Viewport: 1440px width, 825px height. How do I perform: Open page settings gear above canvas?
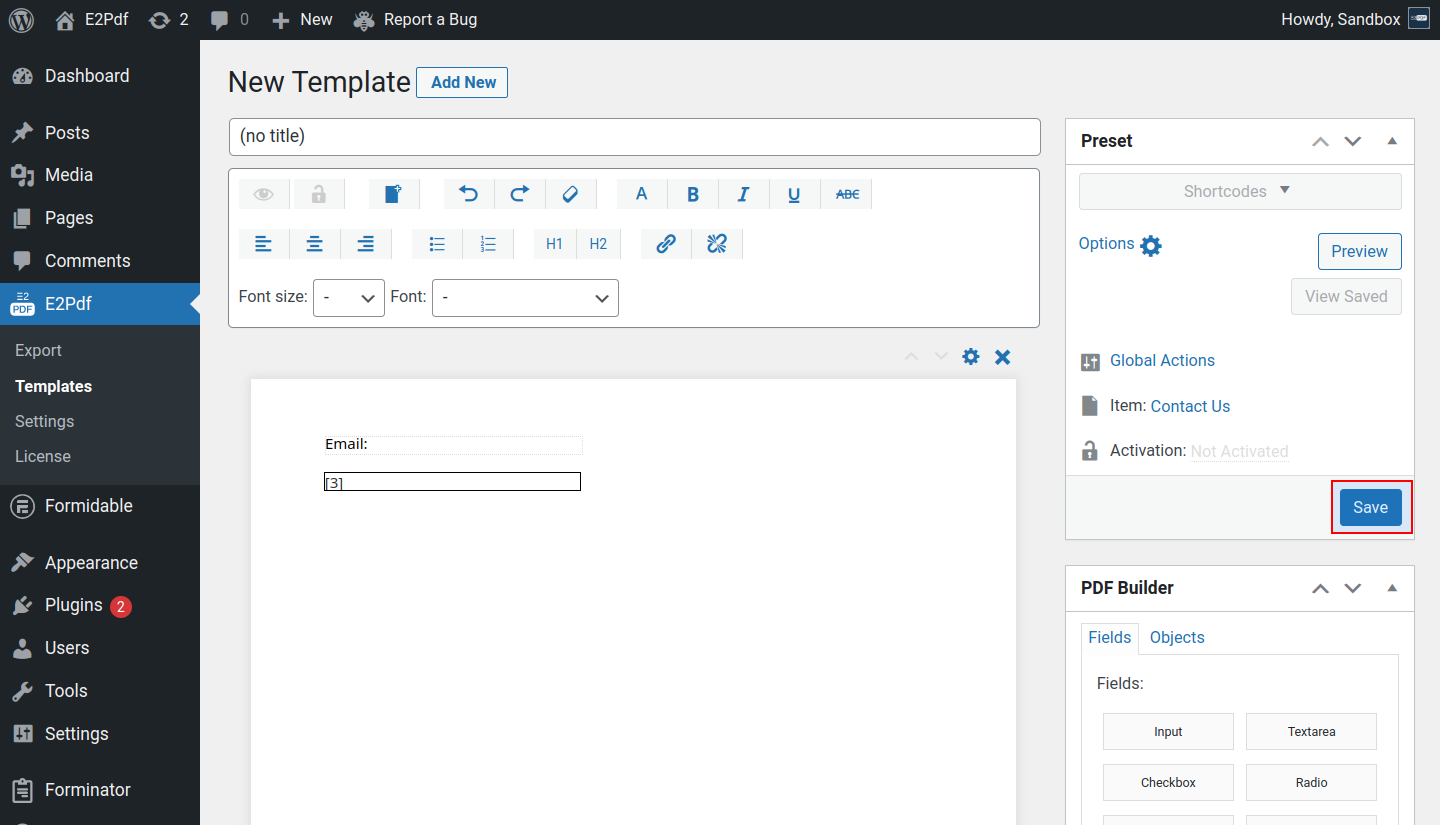970,357
